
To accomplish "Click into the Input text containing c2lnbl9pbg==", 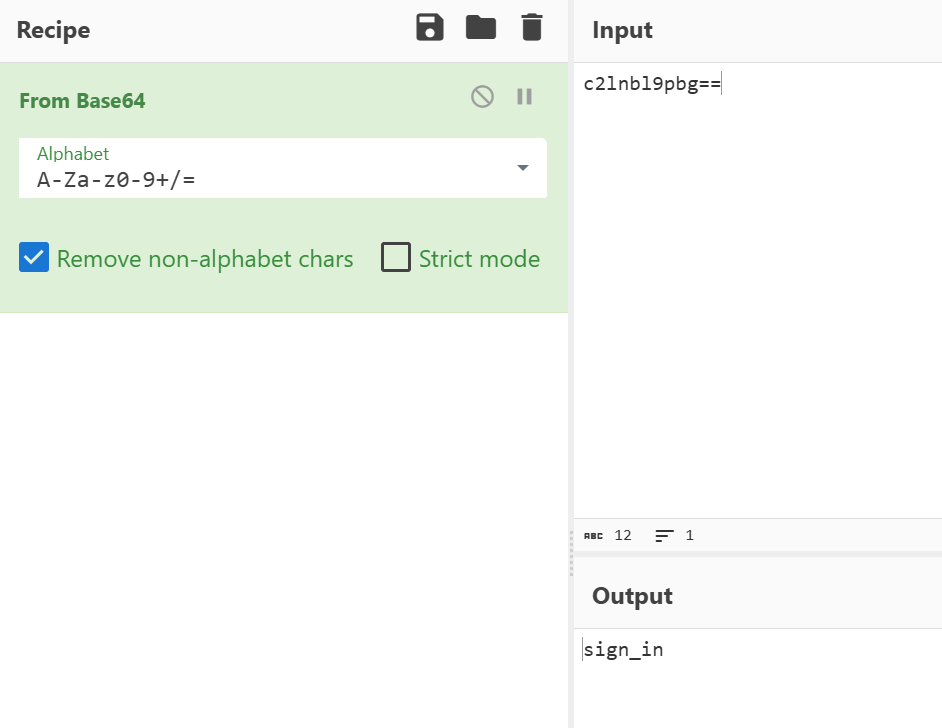I will [651, 85].
